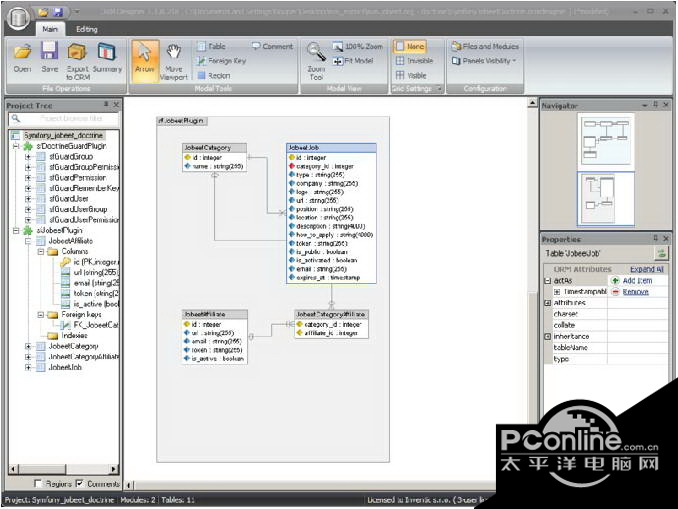This screenshot has height=509, width=678.
Task: Click the Expand All link
Action: pyautogui.click(x=646, y=270)
